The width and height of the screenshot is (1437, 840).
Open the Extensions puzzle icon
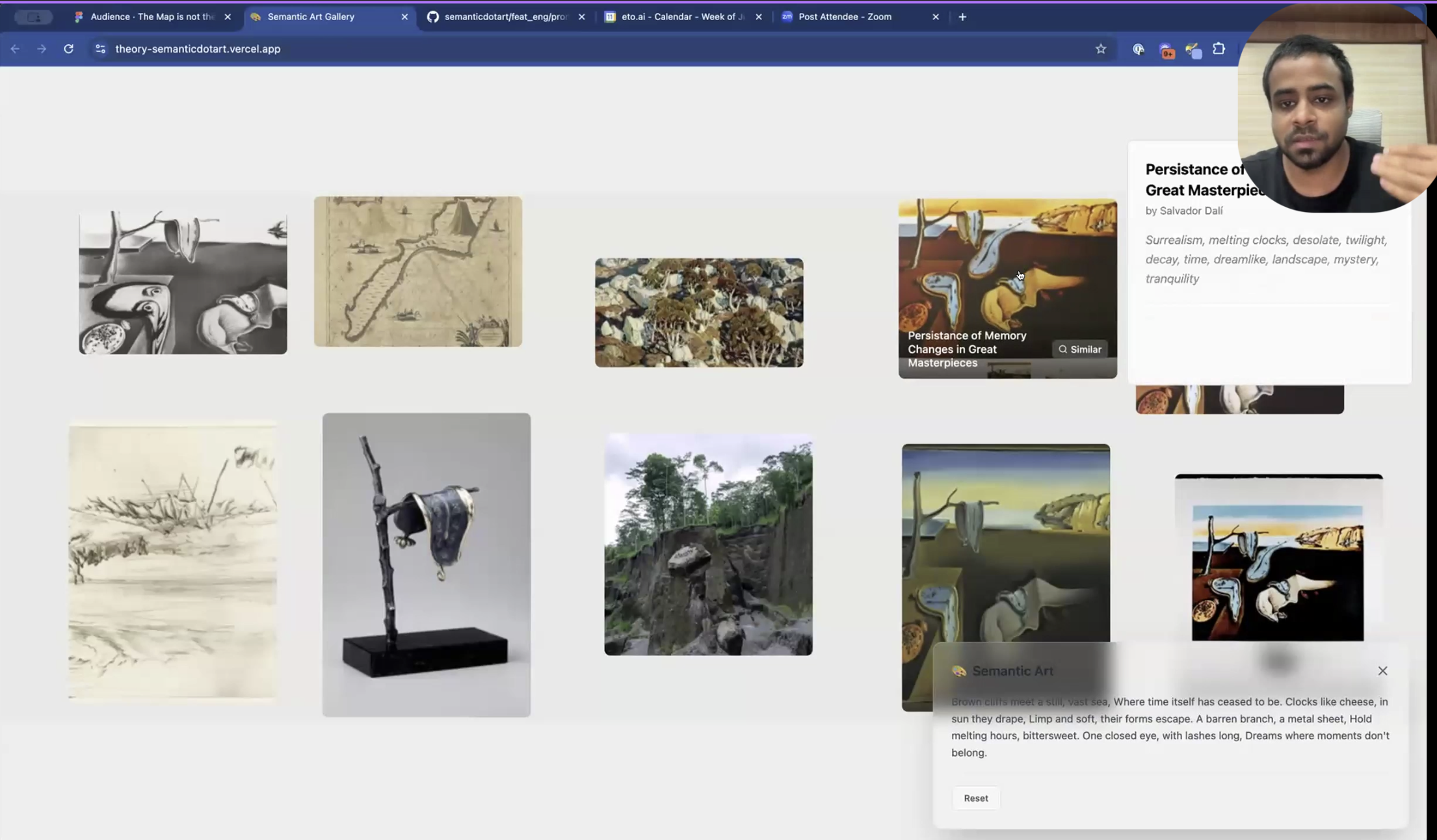coord(1219,49)
